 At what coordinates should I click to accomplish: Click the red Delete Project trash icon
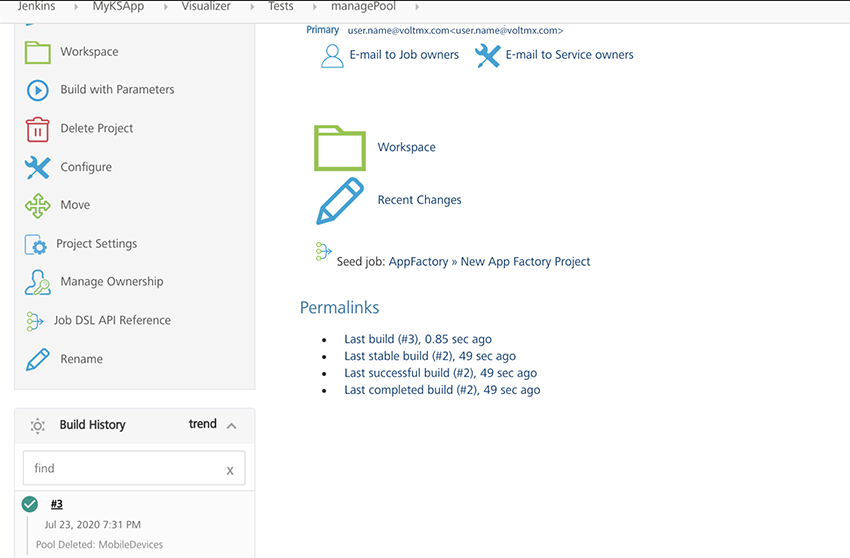point(37,129)
